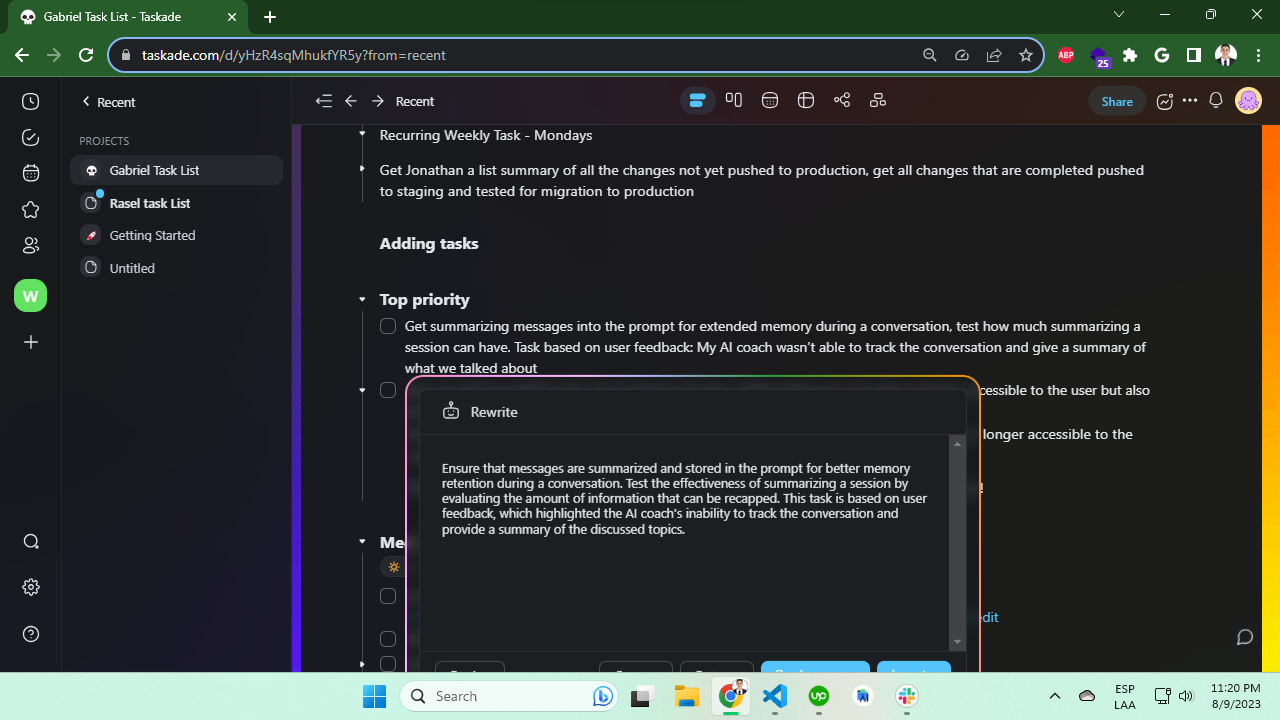1280x720 pixels.
Task: Open notifications bell icon
Action: (x=1216, y=100)
